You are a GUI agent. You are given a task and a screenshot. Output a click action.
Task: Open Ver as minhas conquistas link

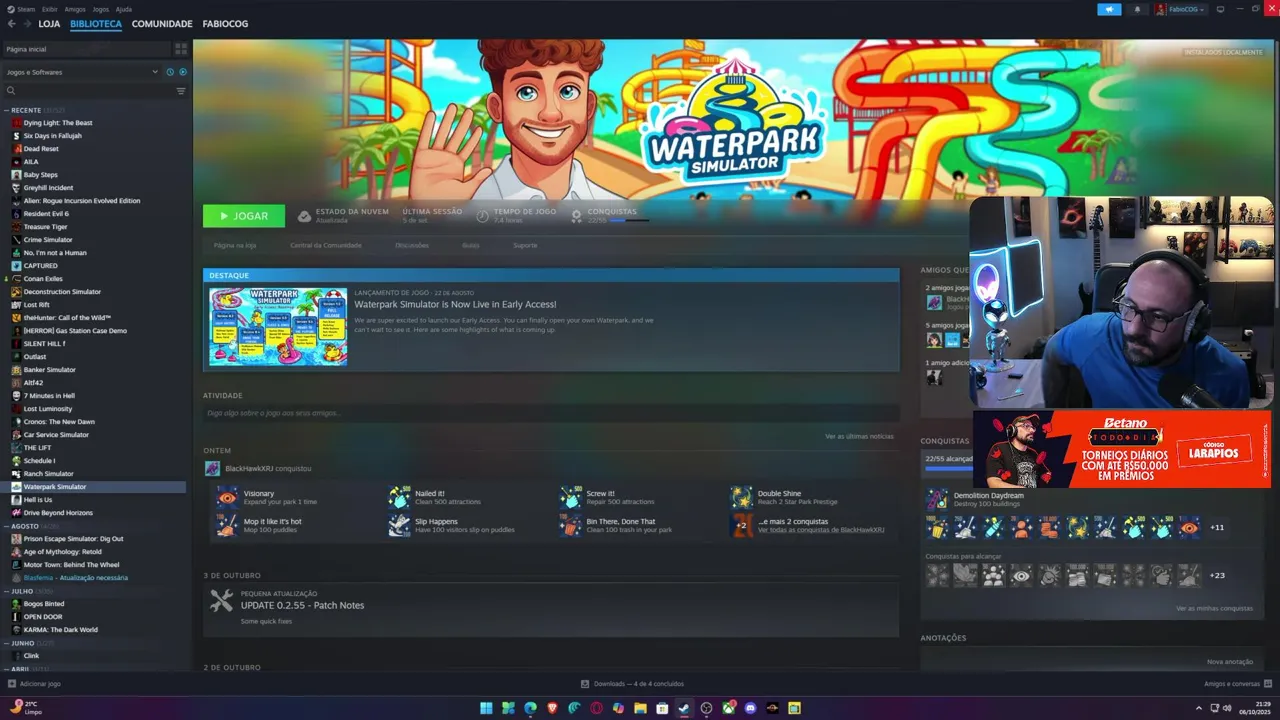tap(1214, 608)
